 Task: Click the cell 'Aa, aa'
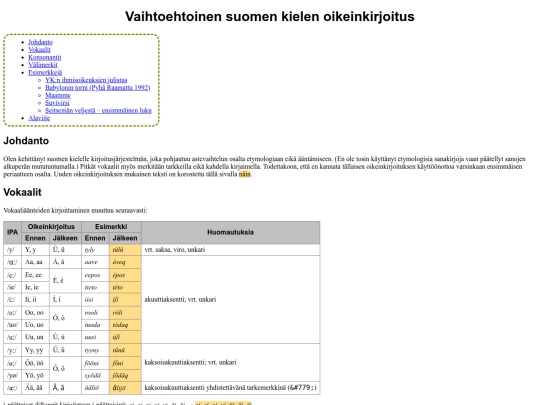(x=35, y=262)
